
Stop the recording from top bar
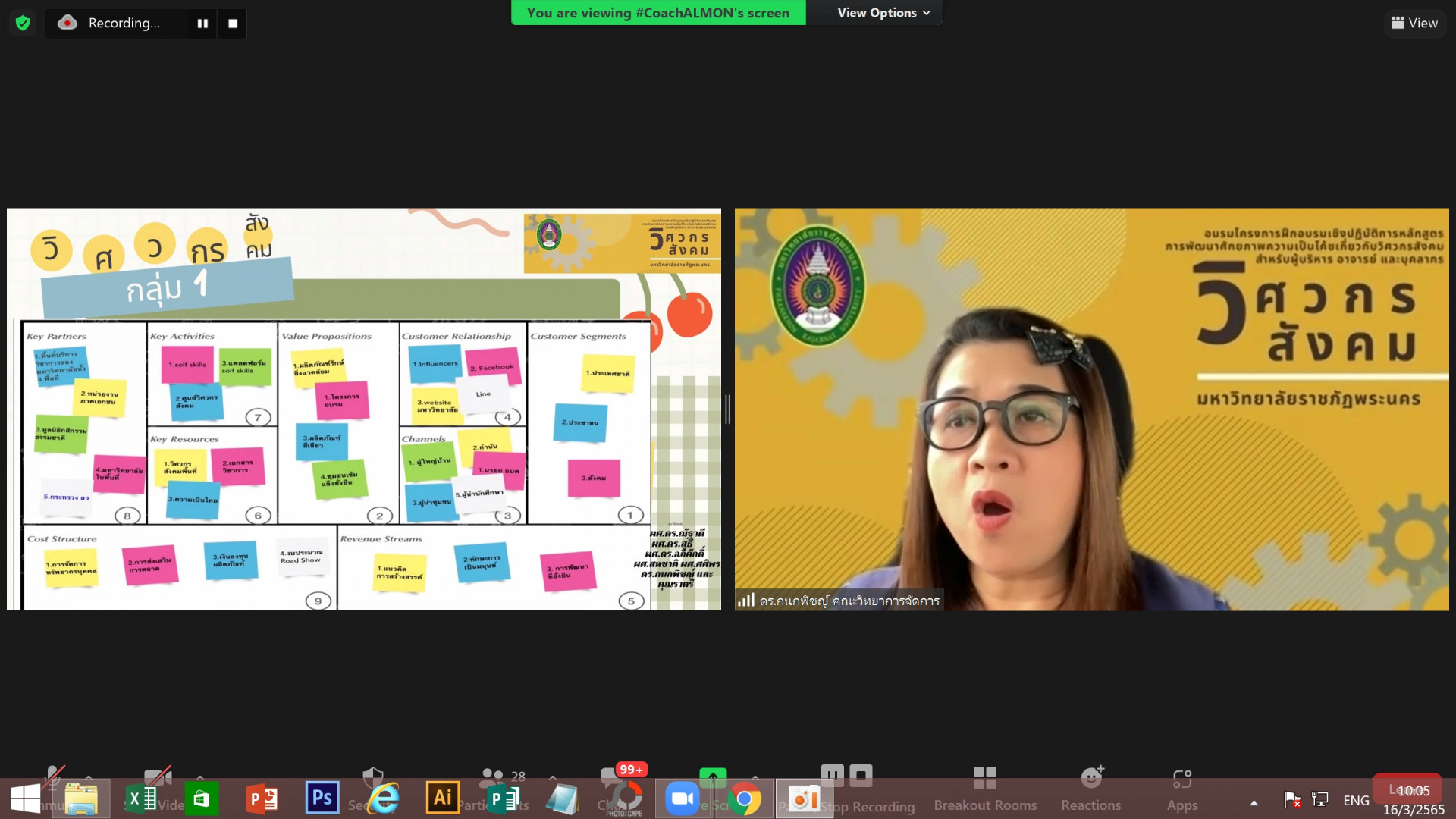pyautogui.click(x=233, y=24)
